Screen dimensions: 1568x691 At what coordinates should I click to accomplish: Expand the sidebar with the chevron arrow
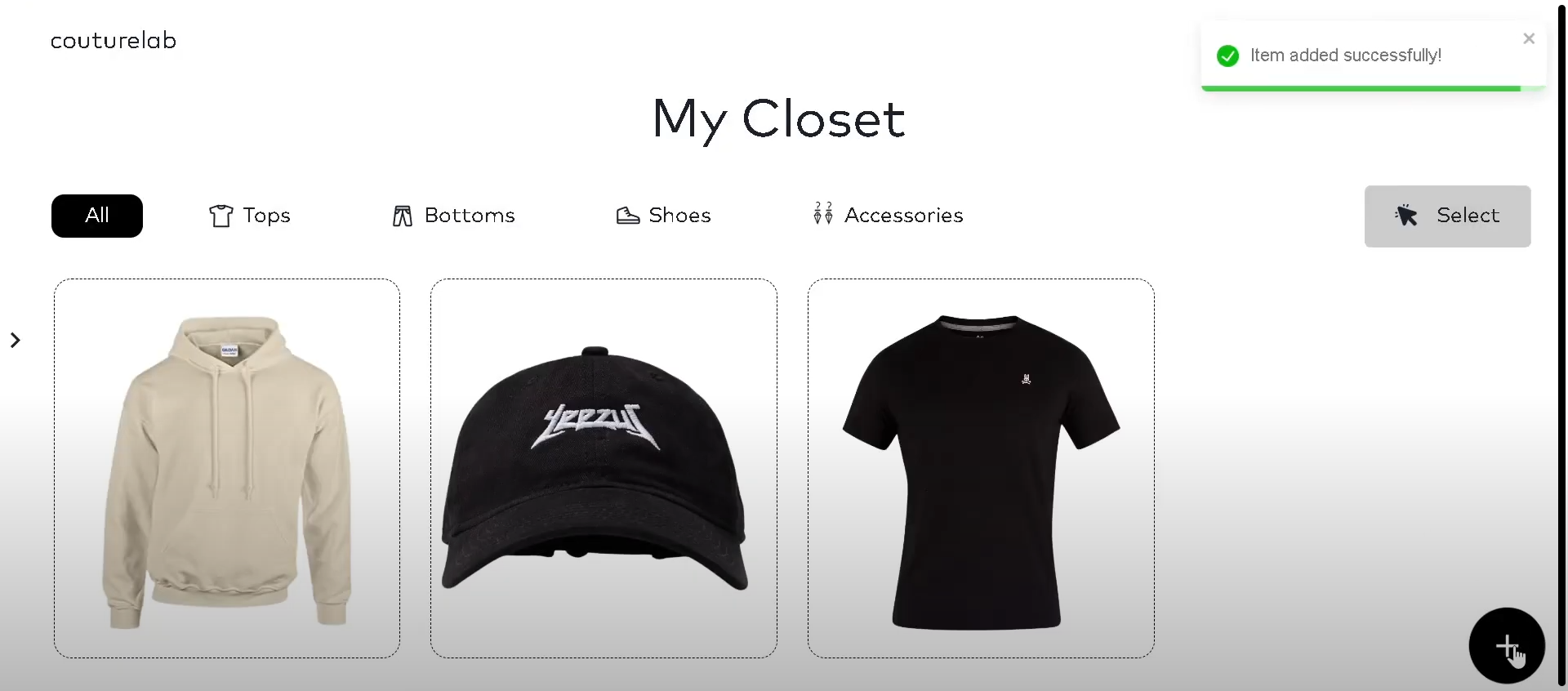click(15, 340)
